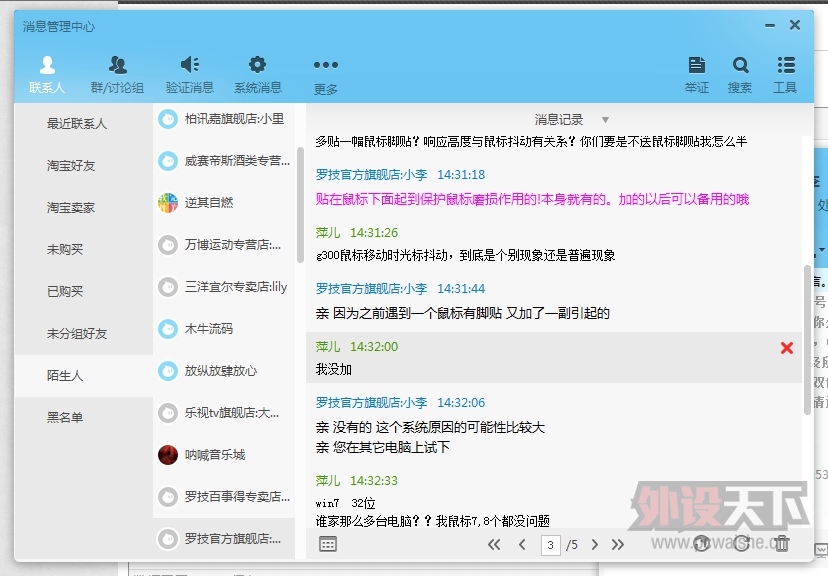The height and width of the screenshot is (576, 828).
Task: Select the 已购买 group
Action: click(83, 291)
